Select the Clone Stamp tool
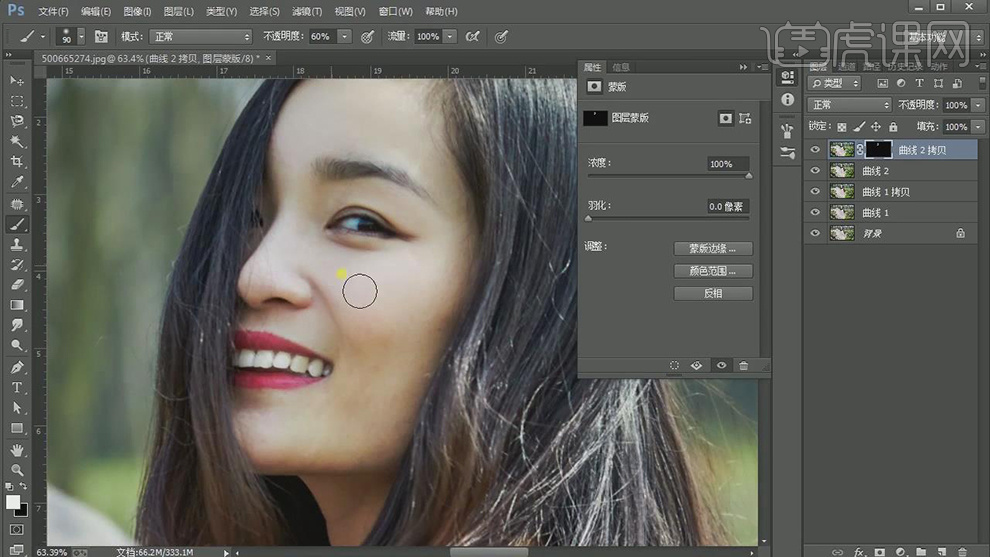 click(17, 244)
